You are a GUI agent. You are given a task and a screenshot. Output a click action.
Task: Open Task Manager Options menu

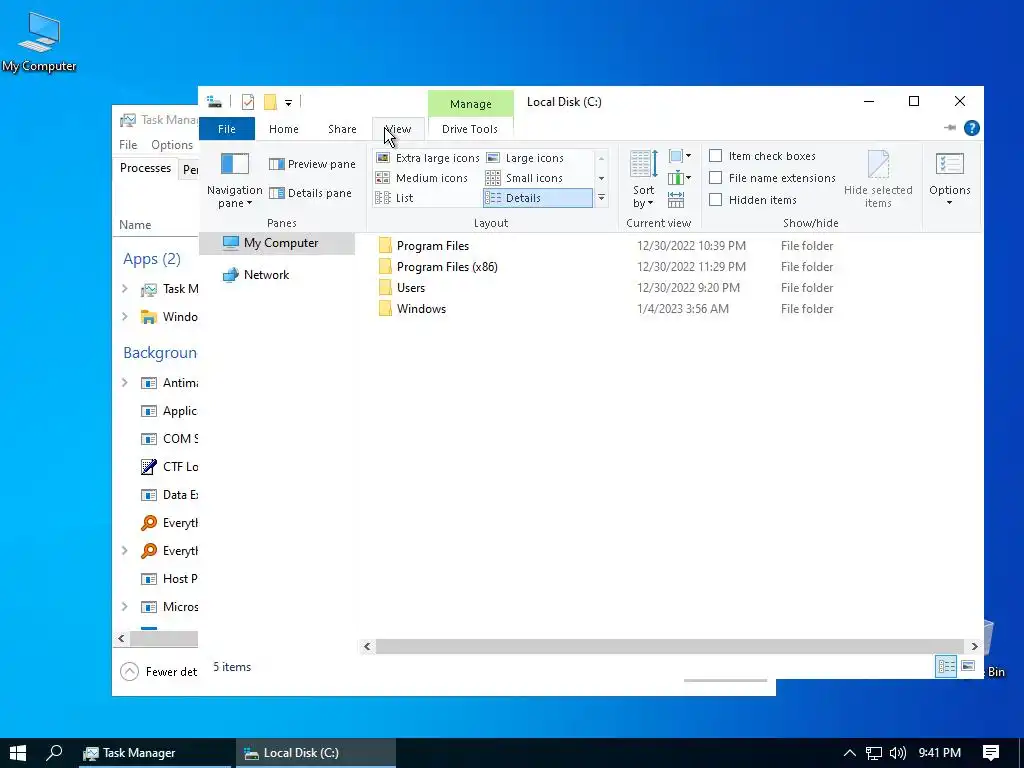[x=172, y=145]
